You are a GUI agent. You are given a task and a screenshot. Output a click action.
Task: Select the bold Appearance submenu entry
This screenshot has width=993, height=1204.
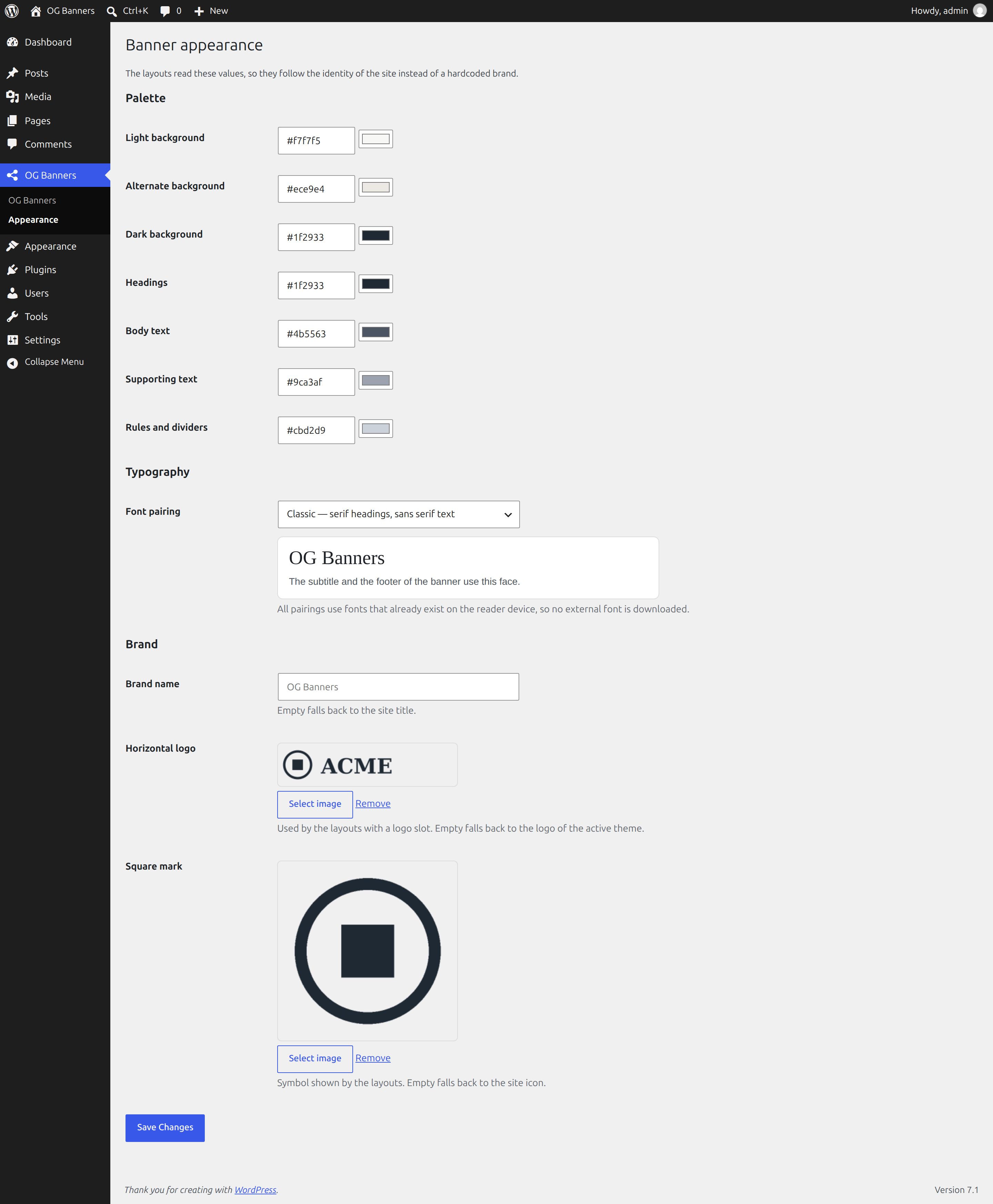pos(33,220)
